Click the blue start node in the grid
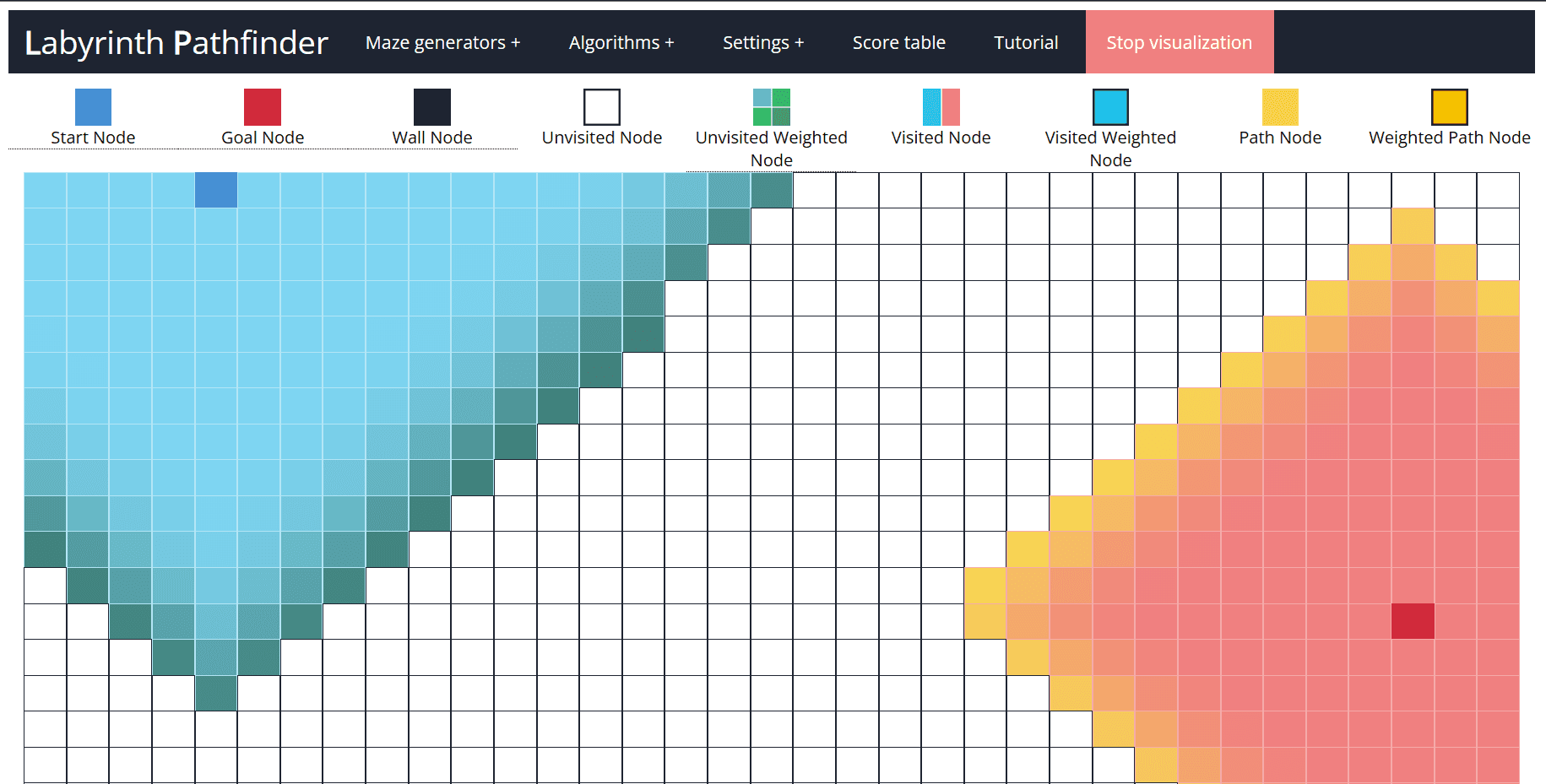This screenshot has height=784, width=1546. pyautogui.click(x=216, y=190)
